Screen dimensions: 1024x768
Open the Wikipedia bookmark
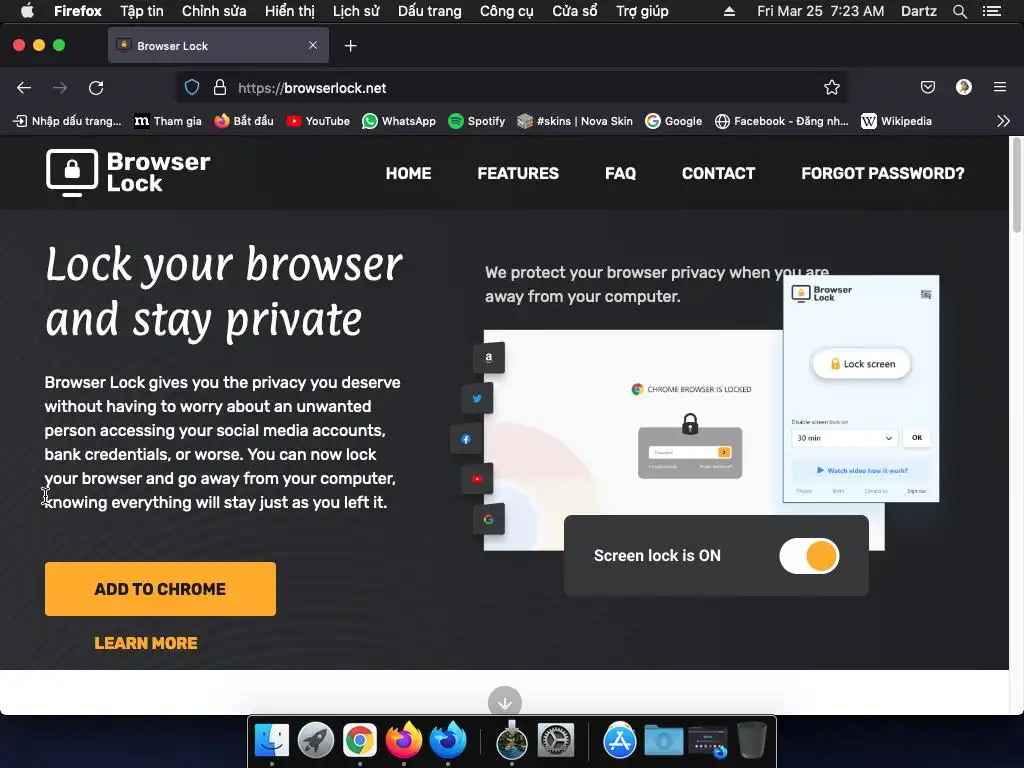897,121
